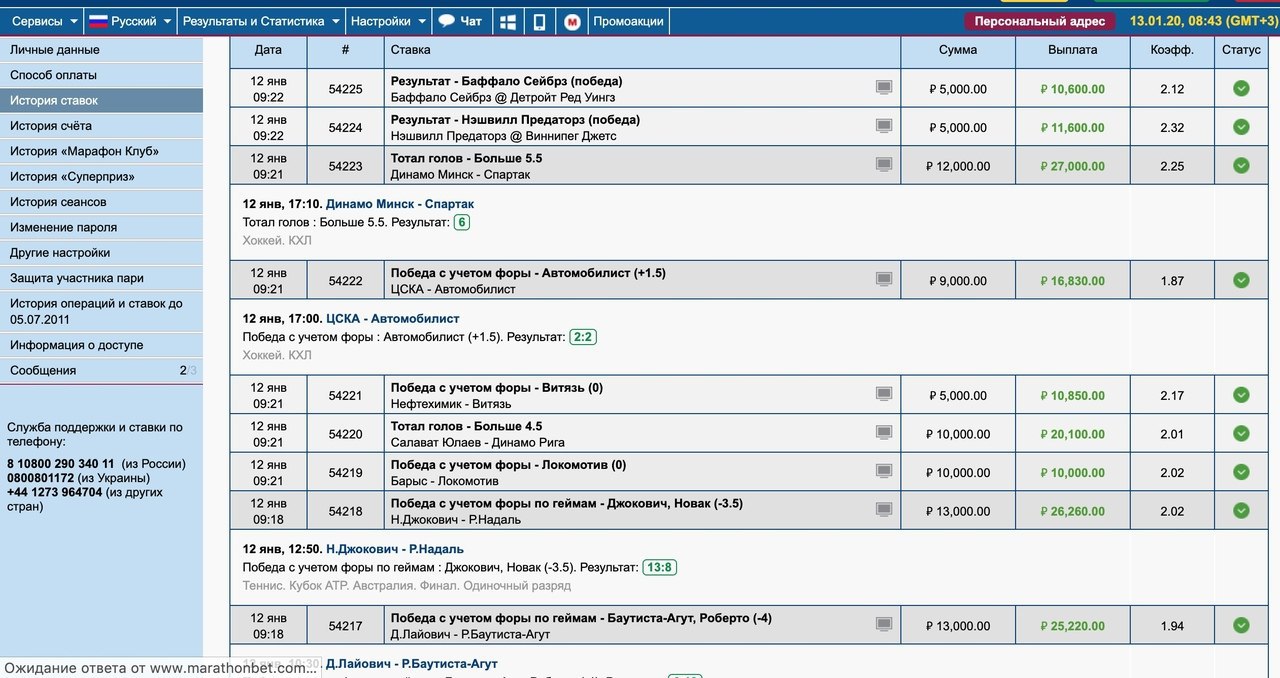Image resolution: width=1280 pixels, height=678 pixels.
Task: Click the Windows app icon
Action: coord(508,21)
